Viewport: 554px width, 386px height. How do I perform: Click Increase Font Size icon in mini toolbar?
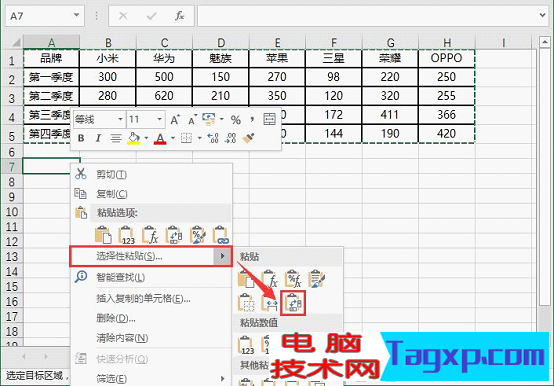pyautogui.click(x=175, y=120)
